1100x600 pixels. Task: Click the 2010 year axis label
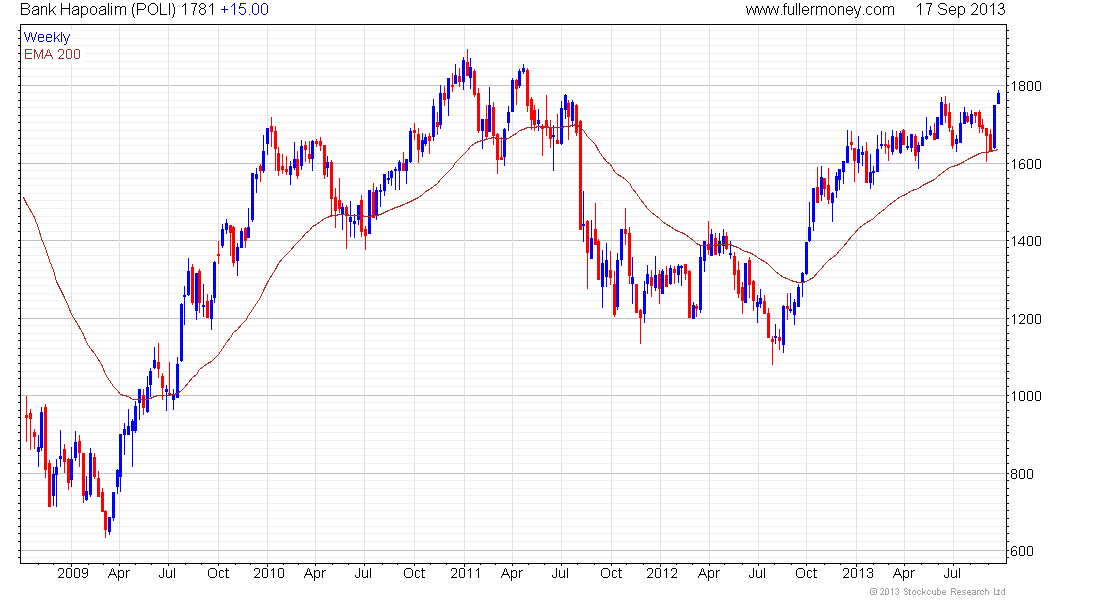tap(269, 573)
